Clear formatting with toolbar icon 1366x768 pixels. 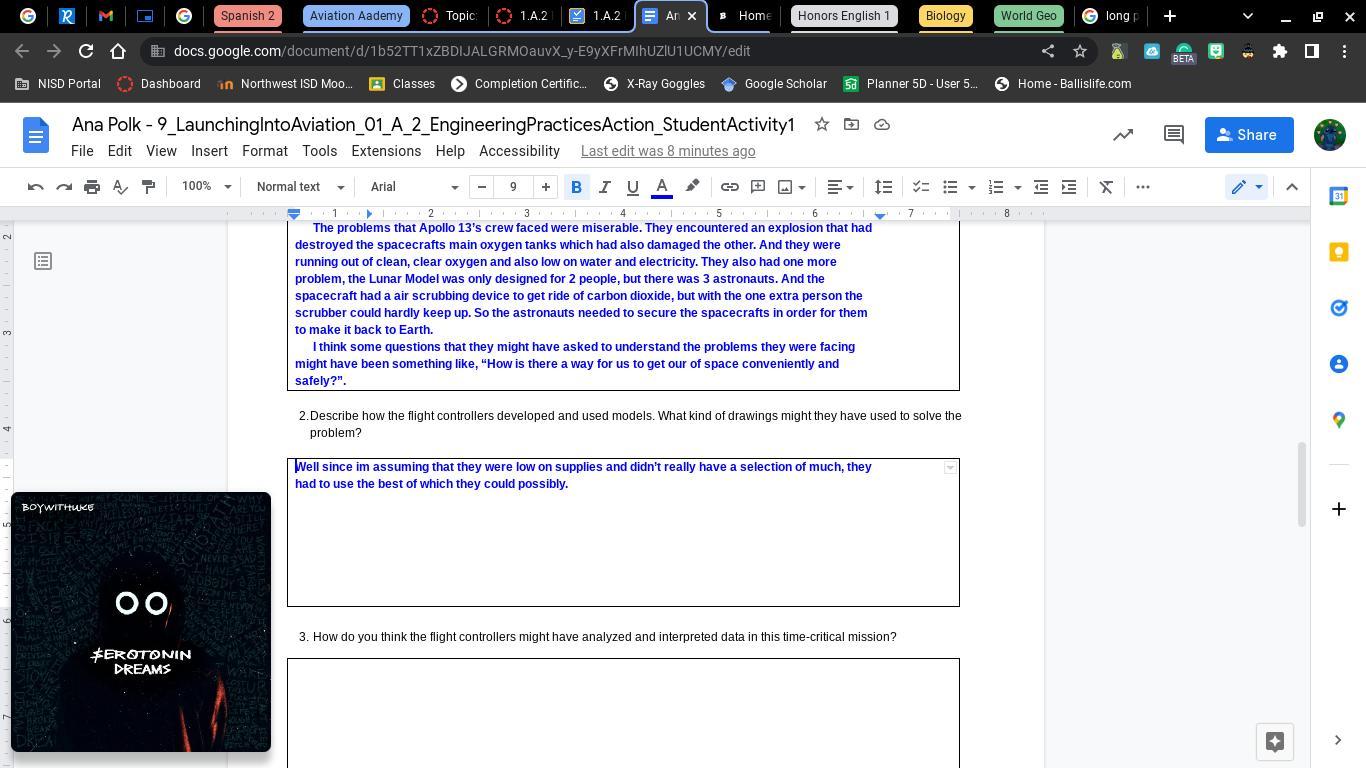[1106, 187]
